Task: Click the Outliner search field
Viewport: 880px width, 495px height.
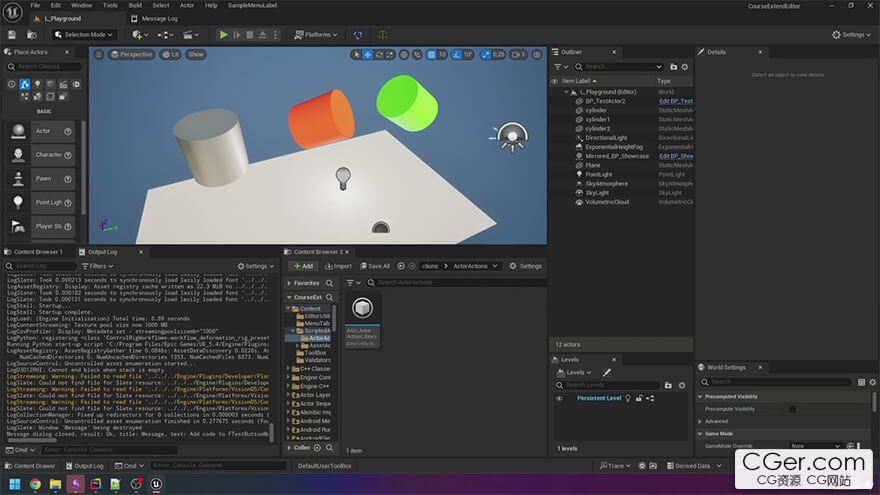Action: click(x=618, y=67)
